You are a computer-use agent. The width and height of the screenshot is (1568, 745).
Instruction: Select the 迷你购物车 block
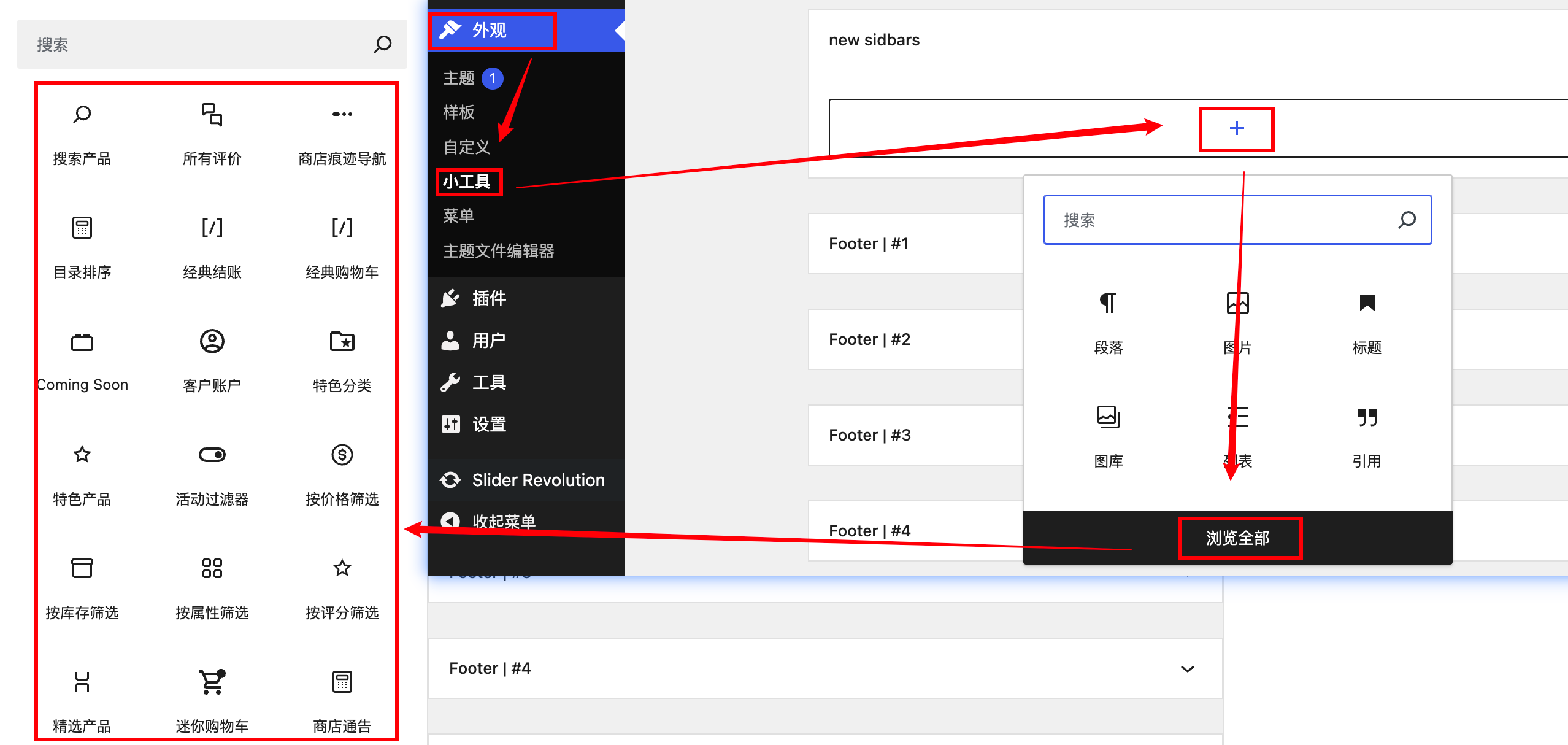click(212, 703)
